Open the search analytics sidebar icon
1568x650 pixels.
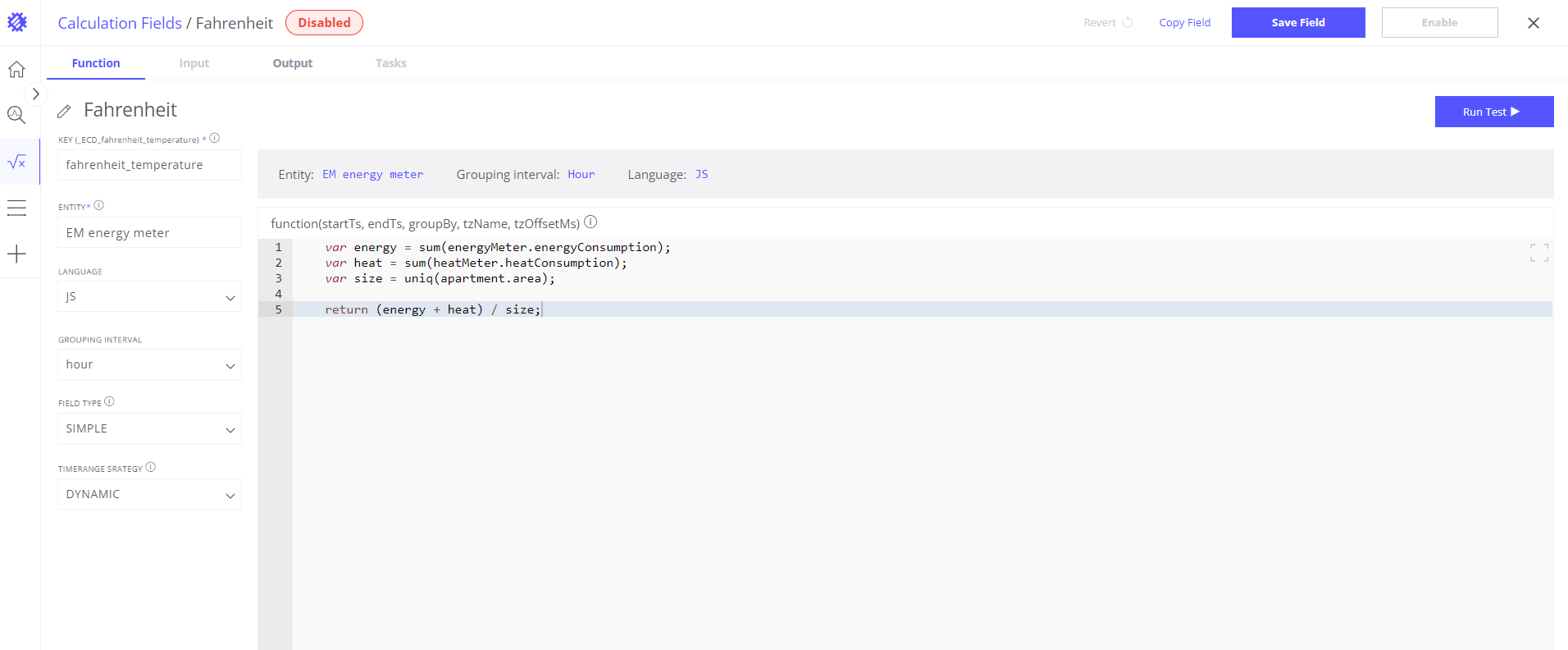point(16,115)
